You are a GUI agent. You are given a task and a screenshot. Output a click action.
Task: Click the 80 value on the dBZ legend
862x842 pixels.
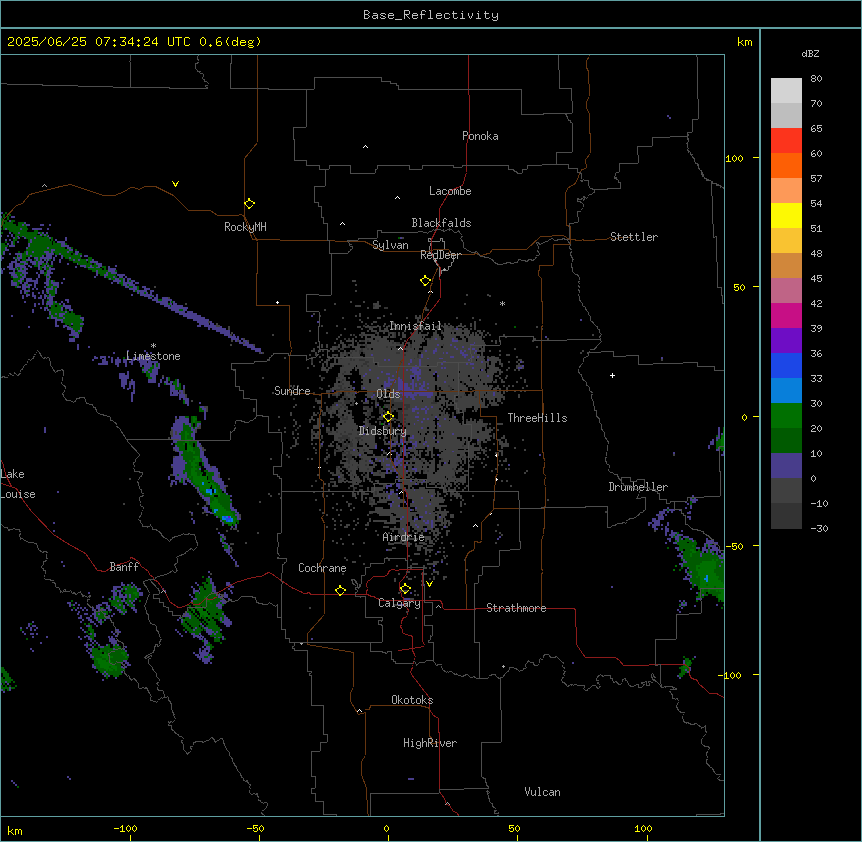pos(816,79)
